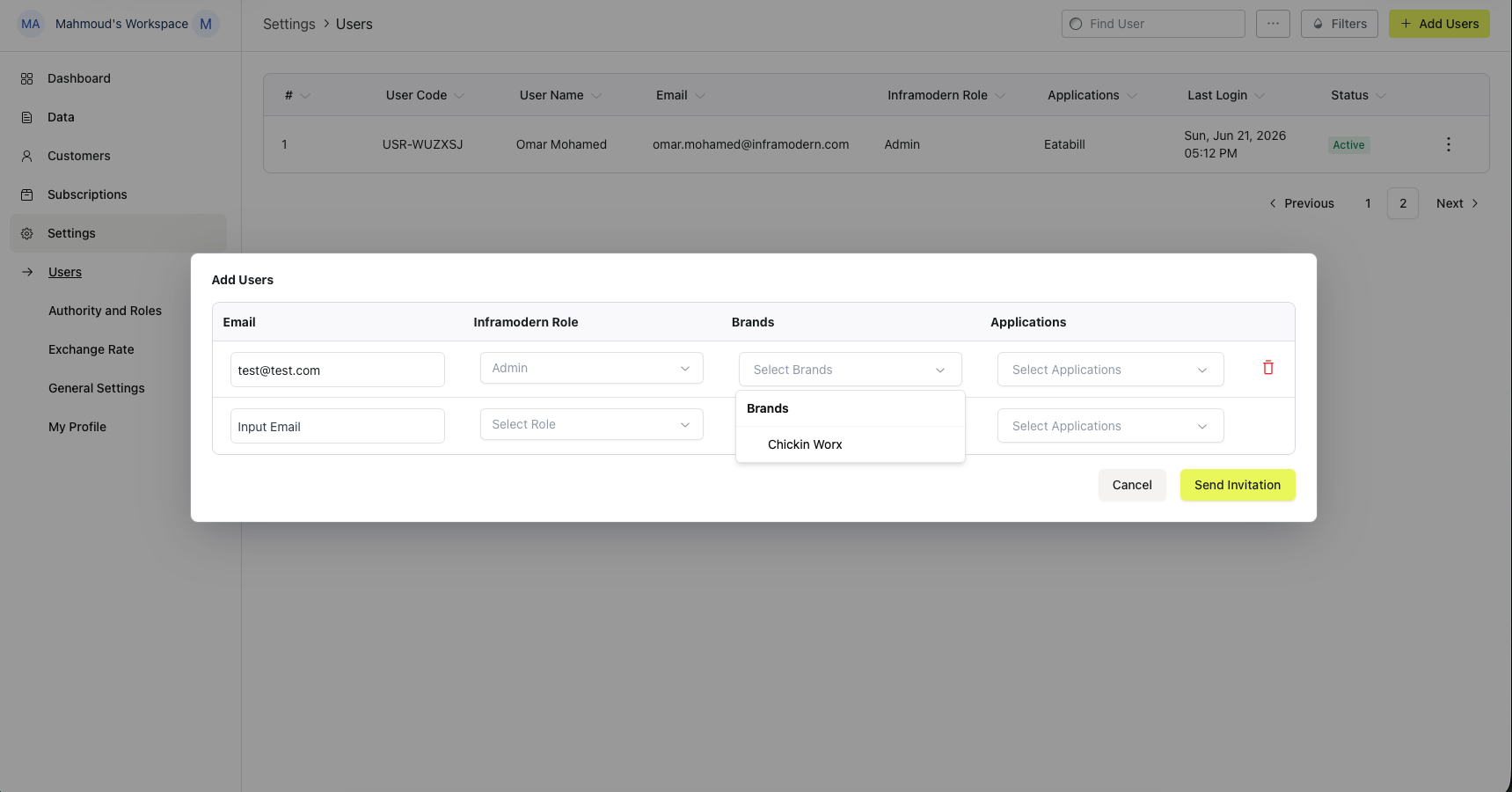Open Dashboard in the sidebar

[x=79, y=78]
